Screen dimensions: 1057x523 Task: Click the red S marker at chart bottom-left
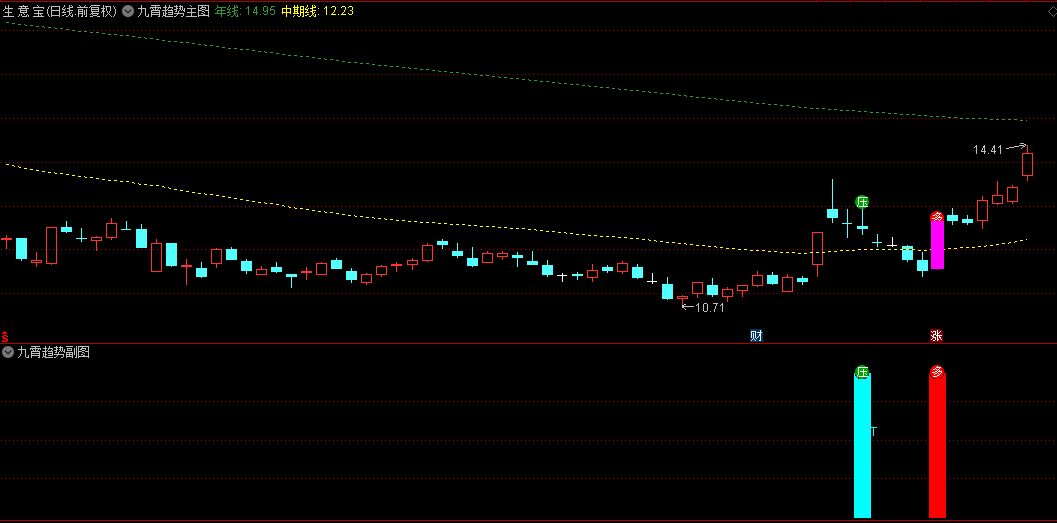(5, 336)
